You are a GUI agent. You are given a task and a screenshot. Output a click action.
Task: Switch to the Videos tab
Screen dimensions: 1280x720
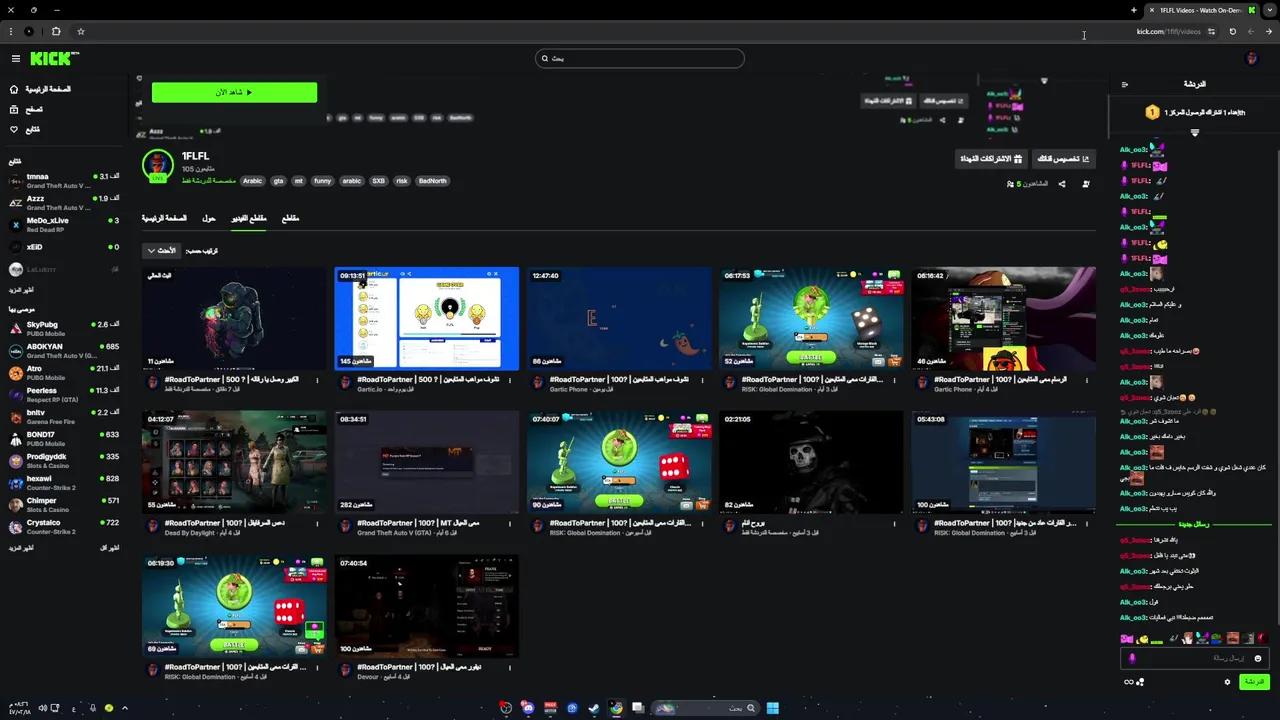point(249,218)
